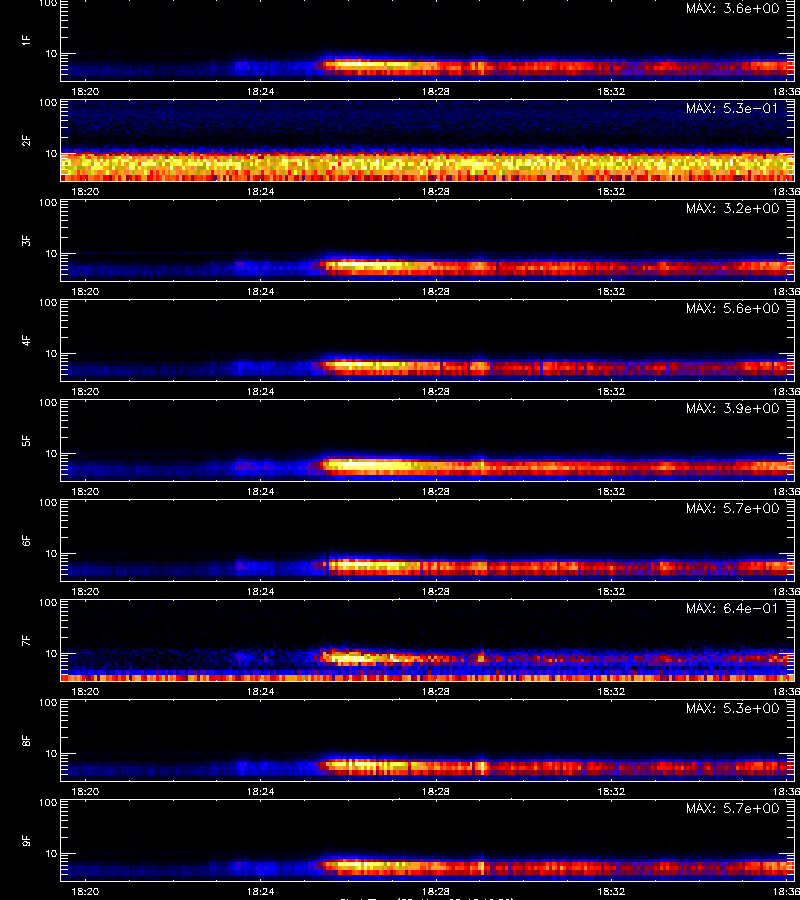Click the 'MAX: 3.6e+00' readout
This screenshot has width=800, height=900.
(733, 9)
